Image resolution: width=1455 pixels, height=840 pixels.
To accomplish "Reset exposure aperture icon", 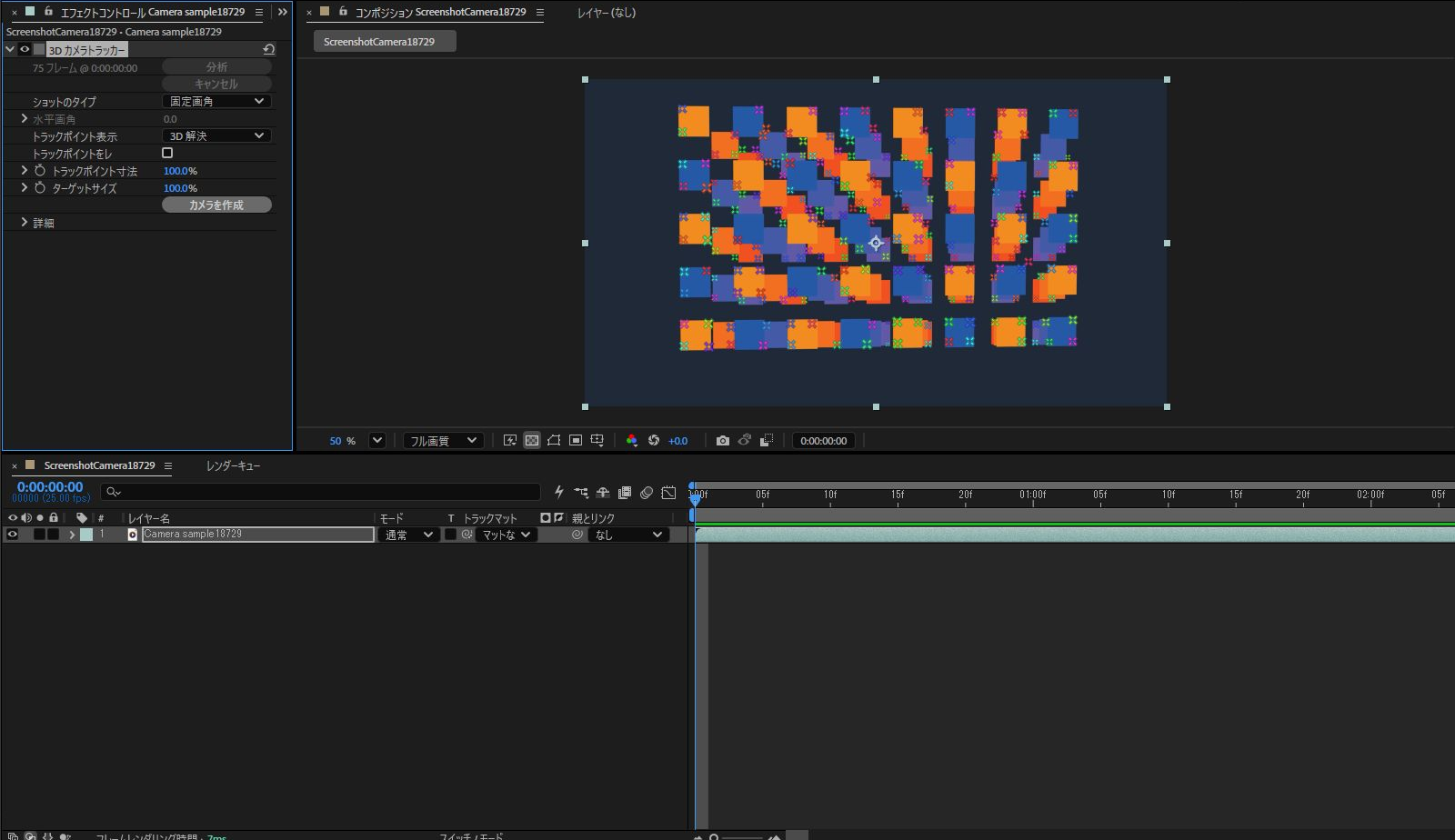I will [x=654, y=440].
